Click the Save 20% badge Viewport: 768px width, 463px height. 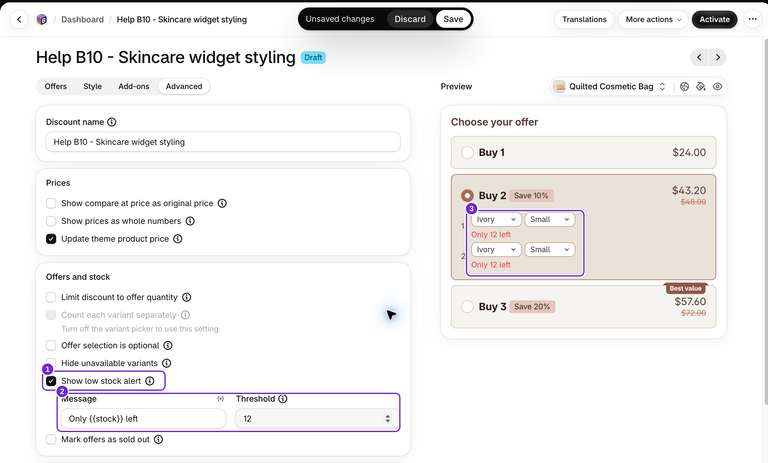point(532,307)
